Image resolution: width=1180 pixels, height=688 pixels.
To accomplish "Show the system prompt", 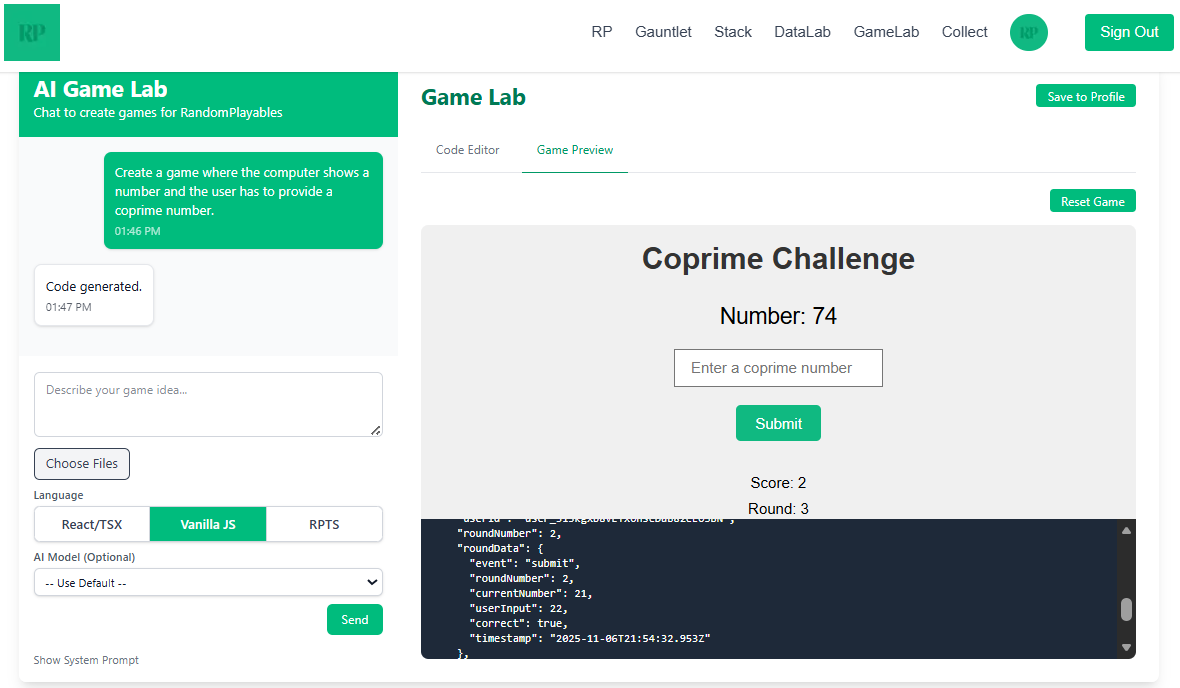I will click(x=86, y=660).
